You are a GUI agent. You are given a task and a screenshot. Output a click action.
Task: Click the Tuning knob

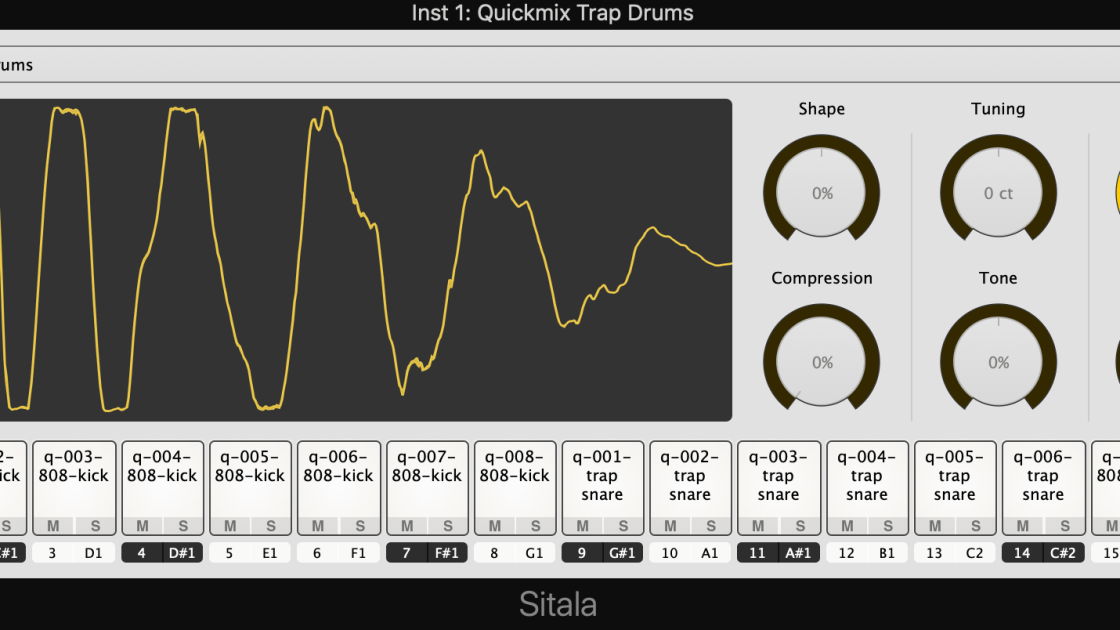tap(998, 193)
